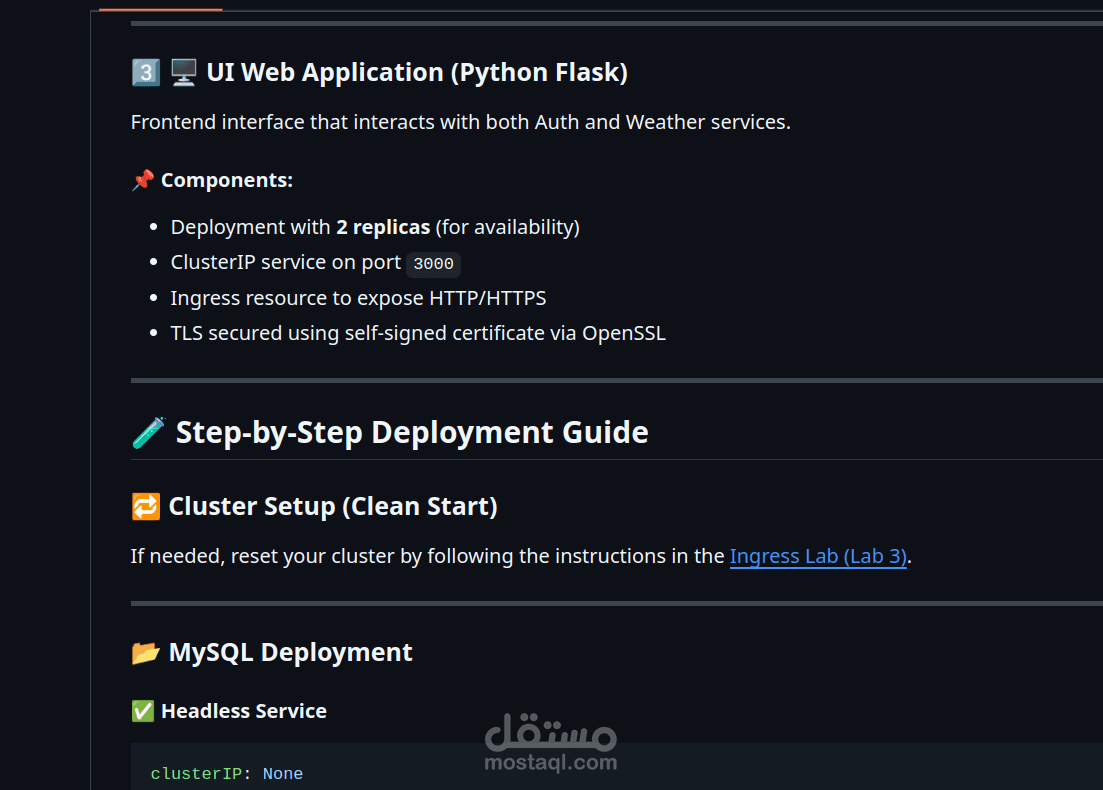Click the 3000 port code badge
Viewport: 1103px width, 790px height.
tap(433, 264)
